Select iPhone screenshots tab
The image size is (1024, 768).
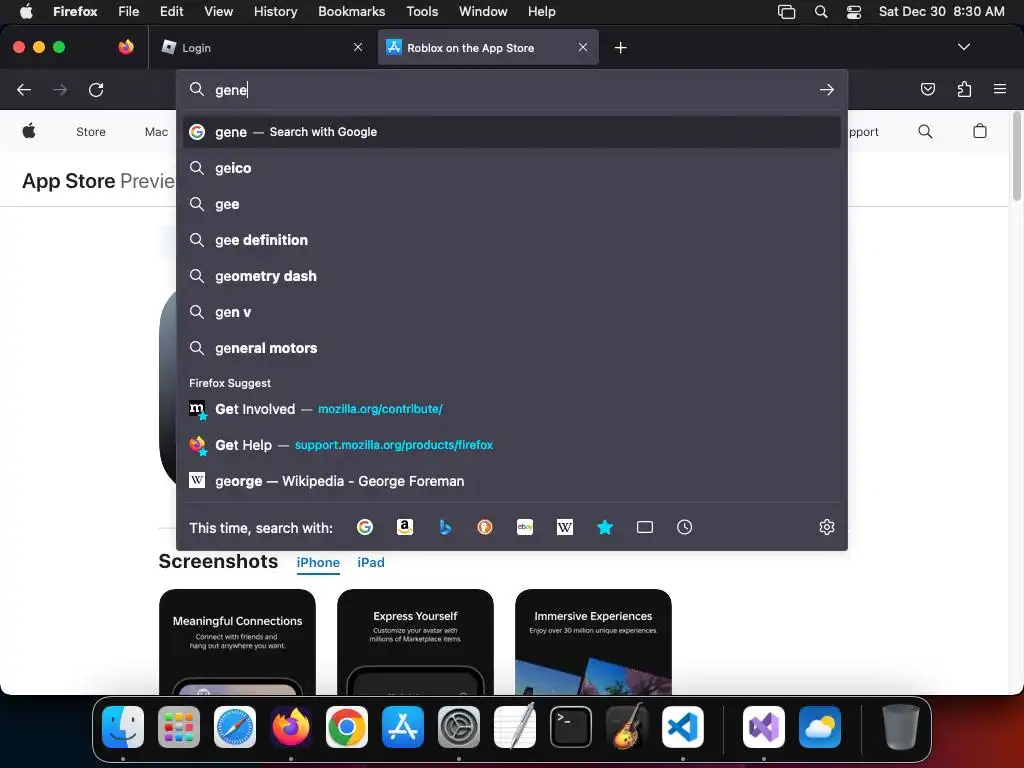pyautogui.click(x=318, y=562)
